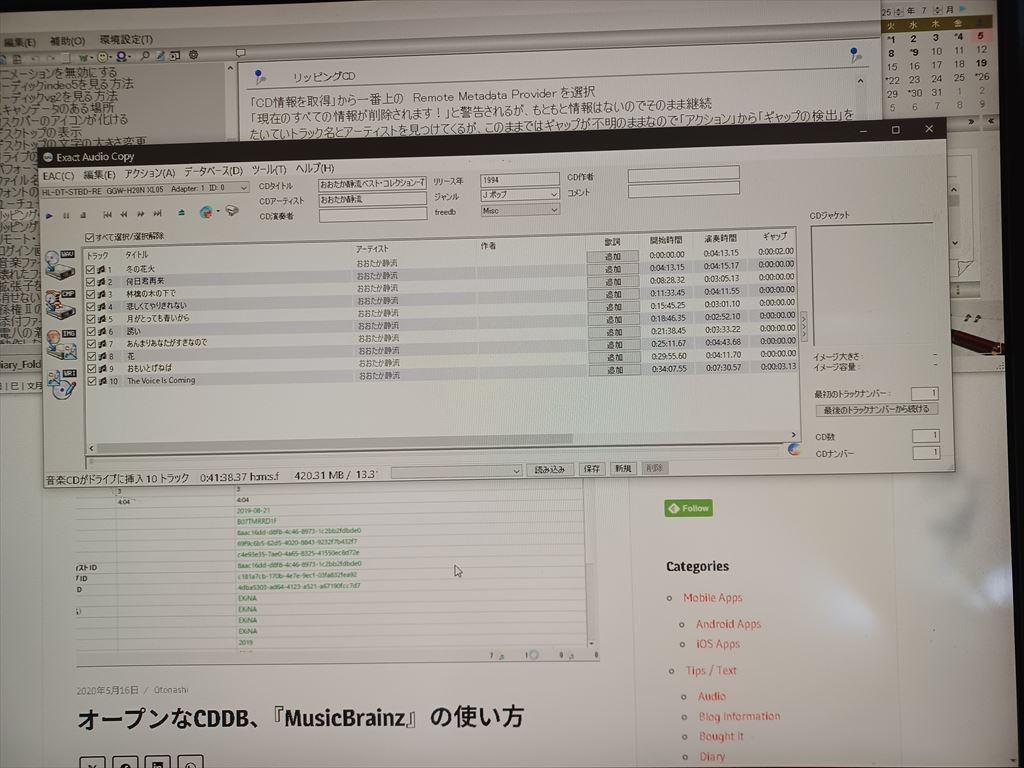Toggle the すべて選択/選択解除 checkbox
Screen dimensions: 1024x768
click(89, 237)
